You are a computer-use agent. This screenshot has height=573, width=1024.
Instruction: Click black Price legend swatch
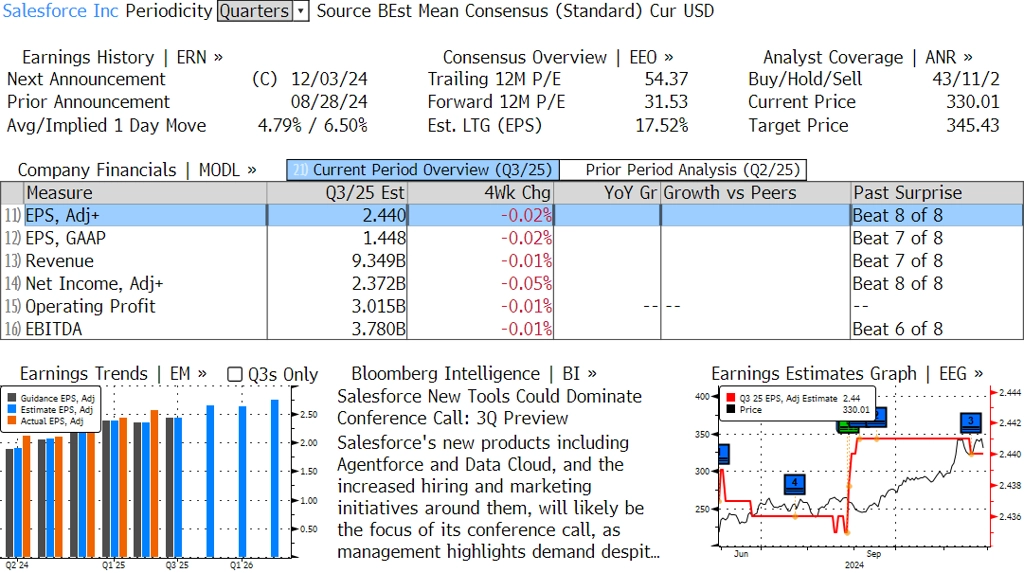[730, 410]
